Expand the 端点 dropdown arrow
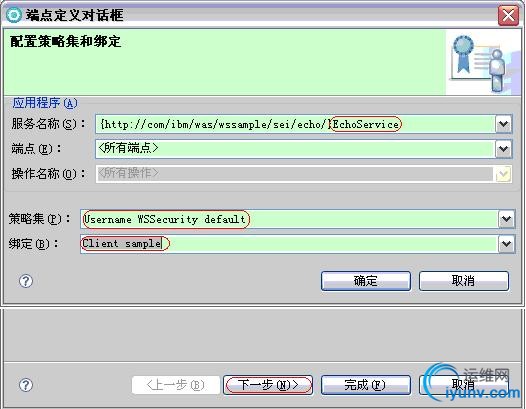526x409 pixels. [504, 149]
